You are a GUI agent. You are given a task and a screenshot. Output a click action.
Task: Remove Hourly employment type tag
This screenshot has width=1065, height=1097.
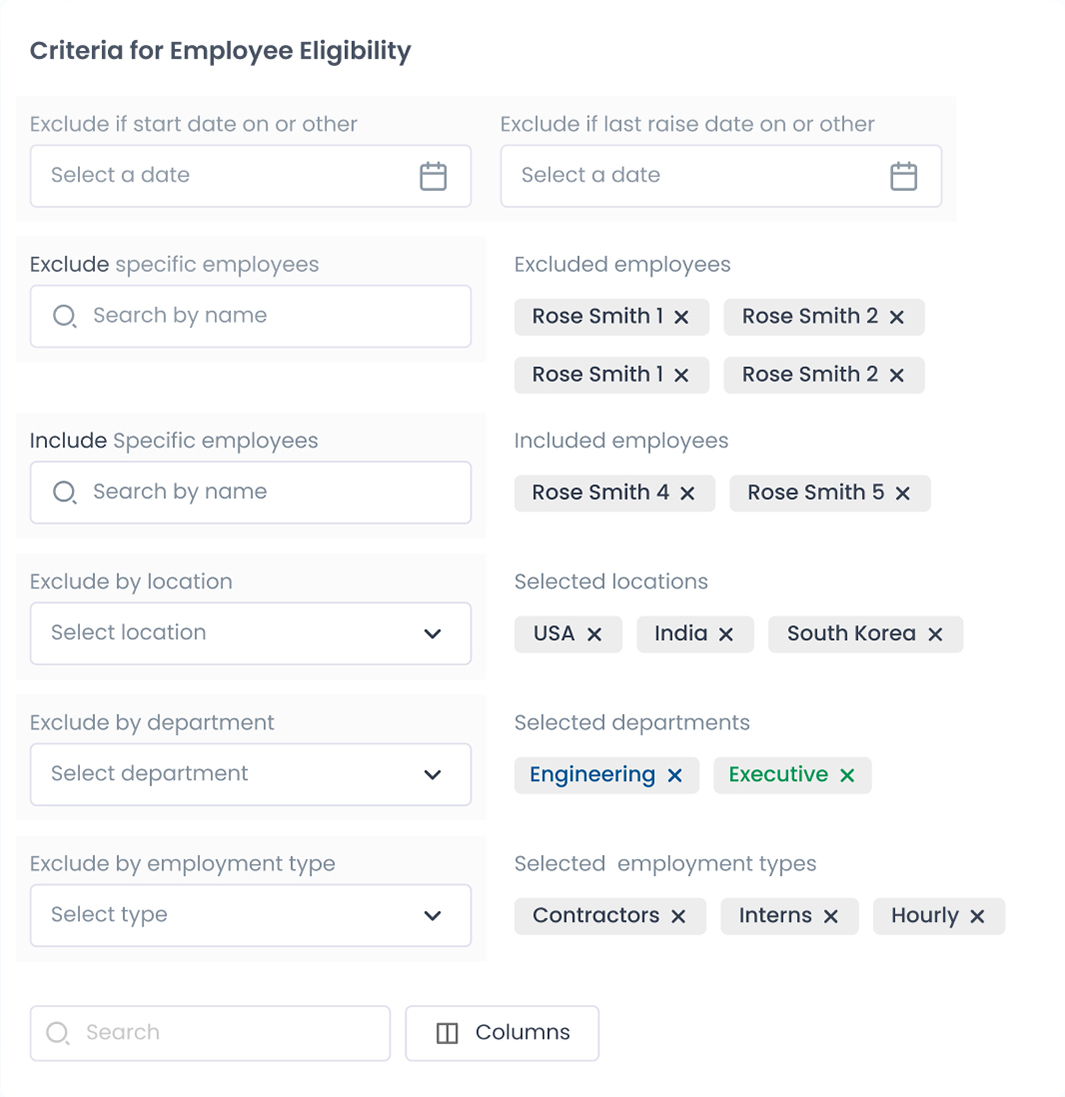tap(978, 916)
